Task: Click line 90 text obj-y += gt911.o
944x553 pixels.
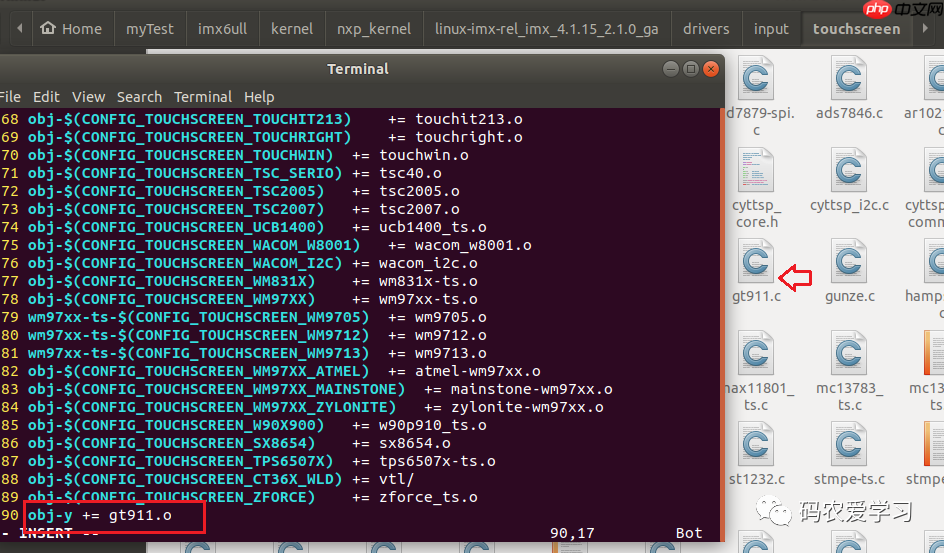Action: [100, 516]
